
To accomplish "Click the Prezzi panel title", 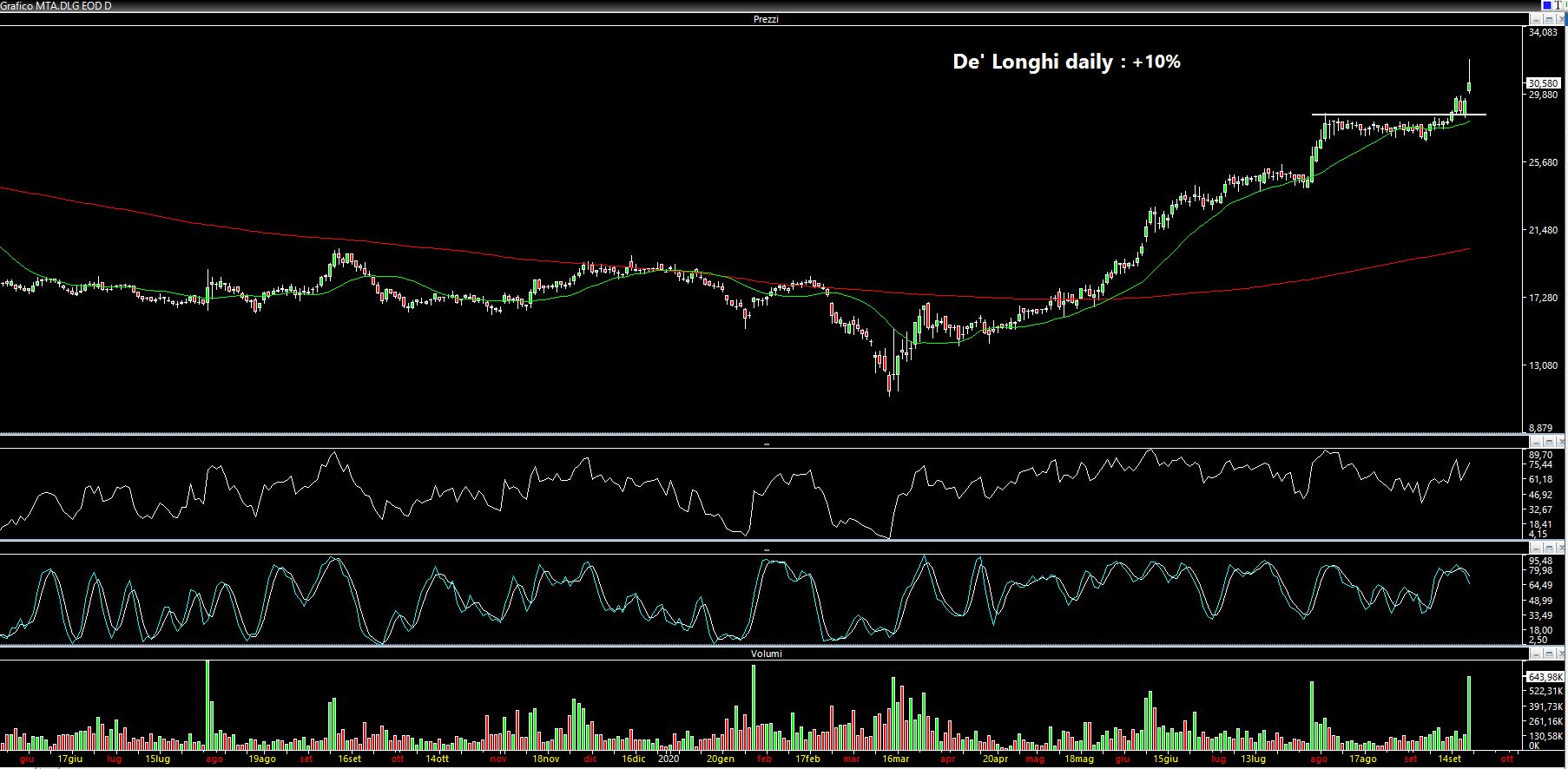I will point(766,19).
